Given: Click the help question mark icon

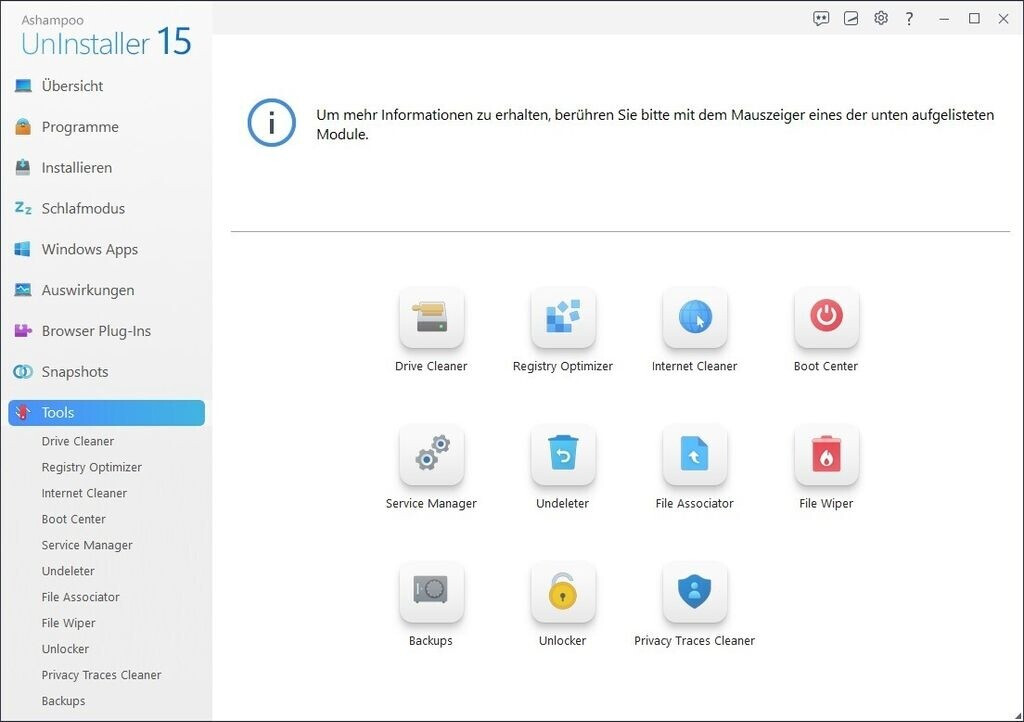Looking at the screenshot, I should pos(909,18).
